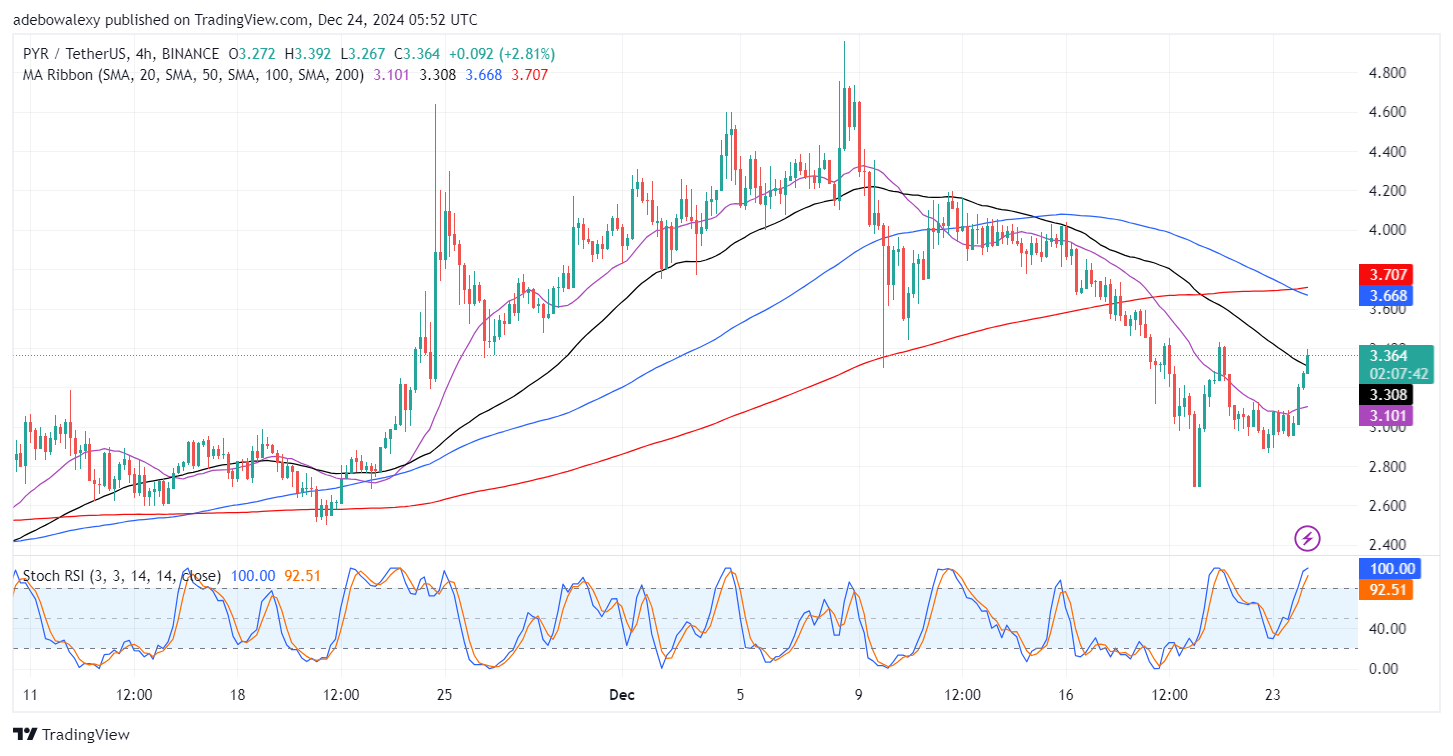Click the '18' date label on time axis
1453x756 pixels.
pyautogui.click(x=237, y=694)
